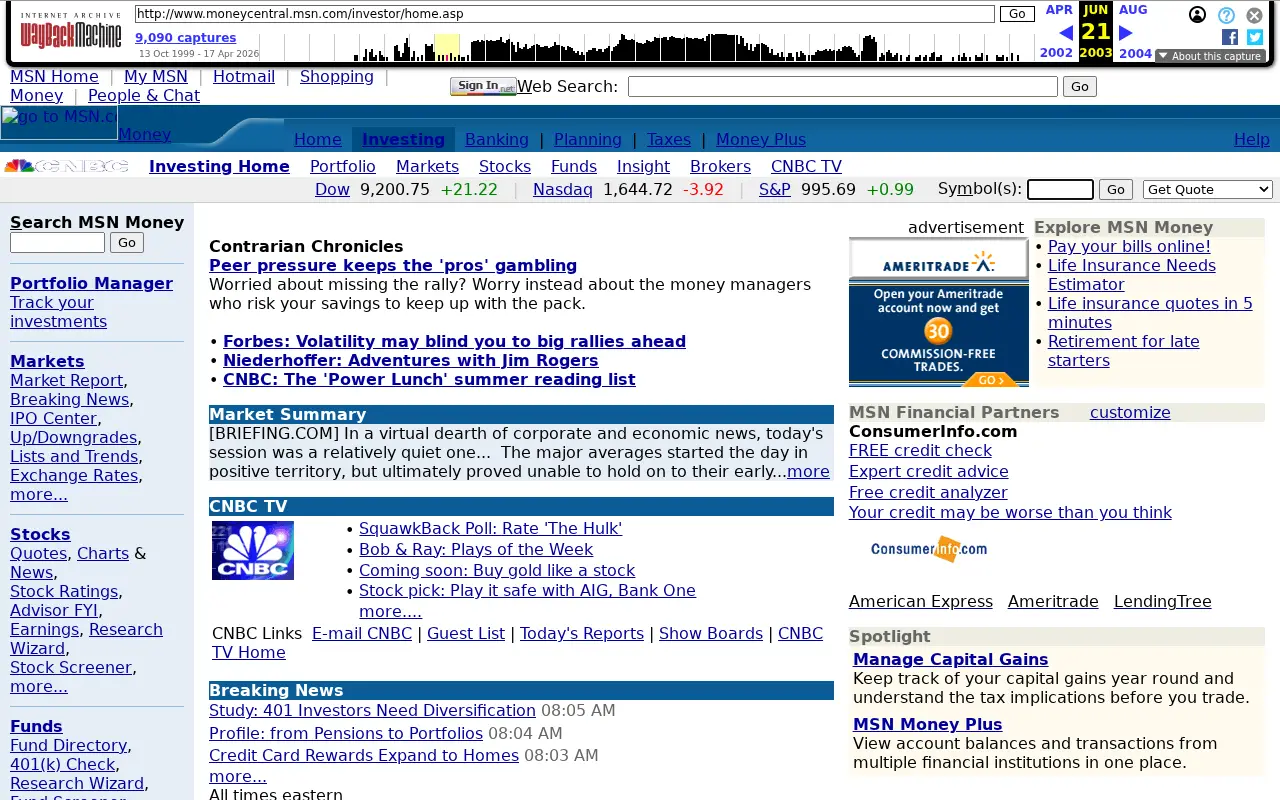
Task: Open the Wayback help question-mark icon
Action: pos(1226,15)
